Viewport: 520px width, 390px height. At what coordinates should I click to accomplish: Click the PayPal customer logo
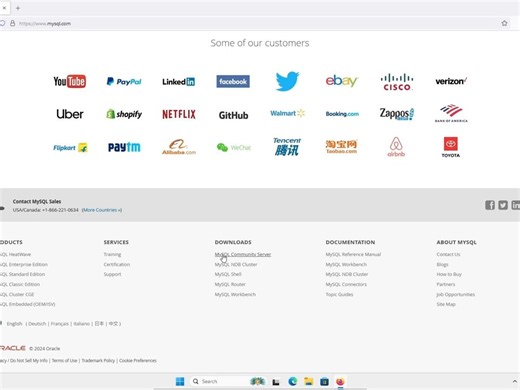tap(124, 81)
